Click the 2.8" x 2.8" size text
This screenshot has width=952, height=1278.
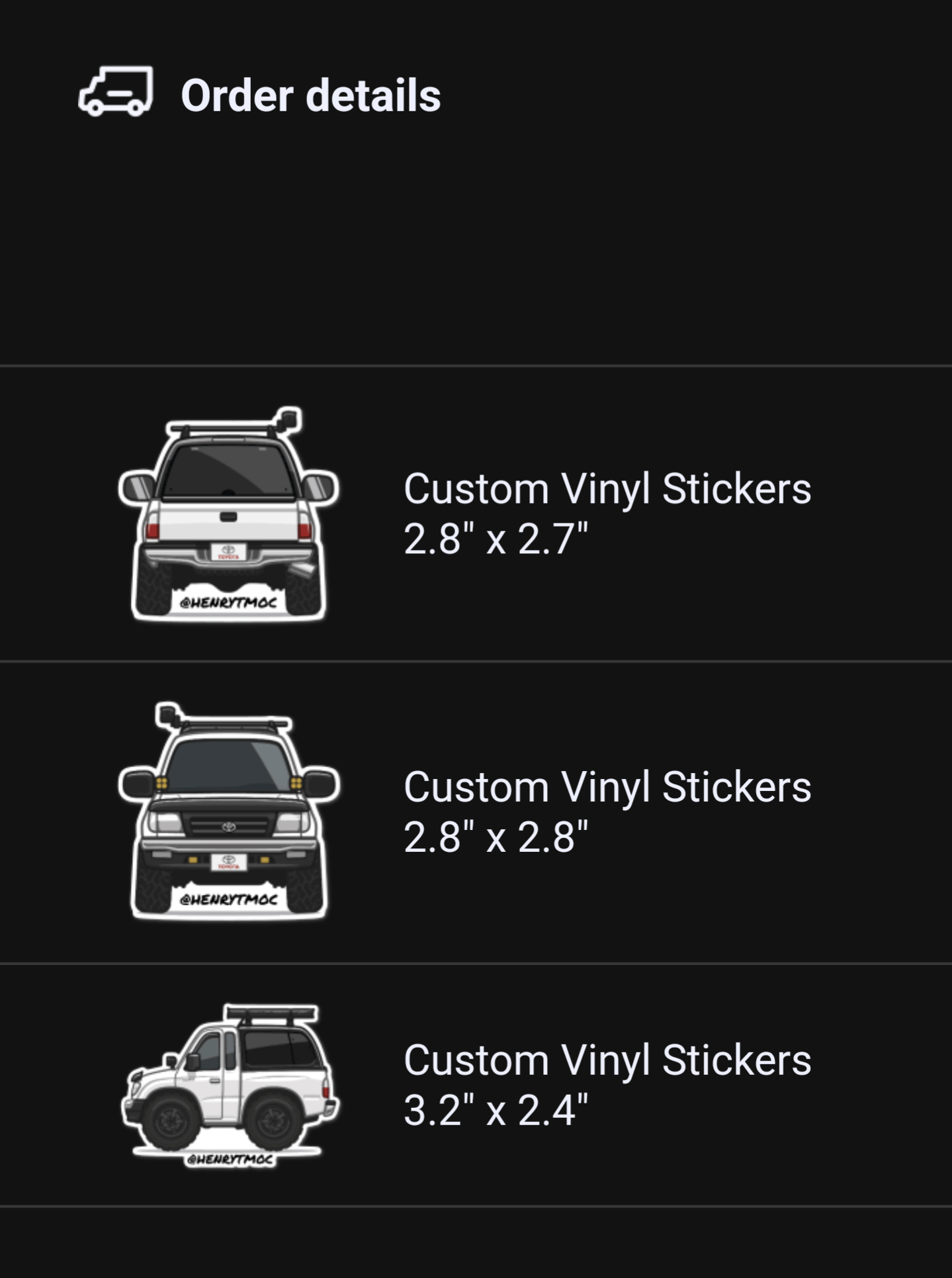[x=496, y=837]
